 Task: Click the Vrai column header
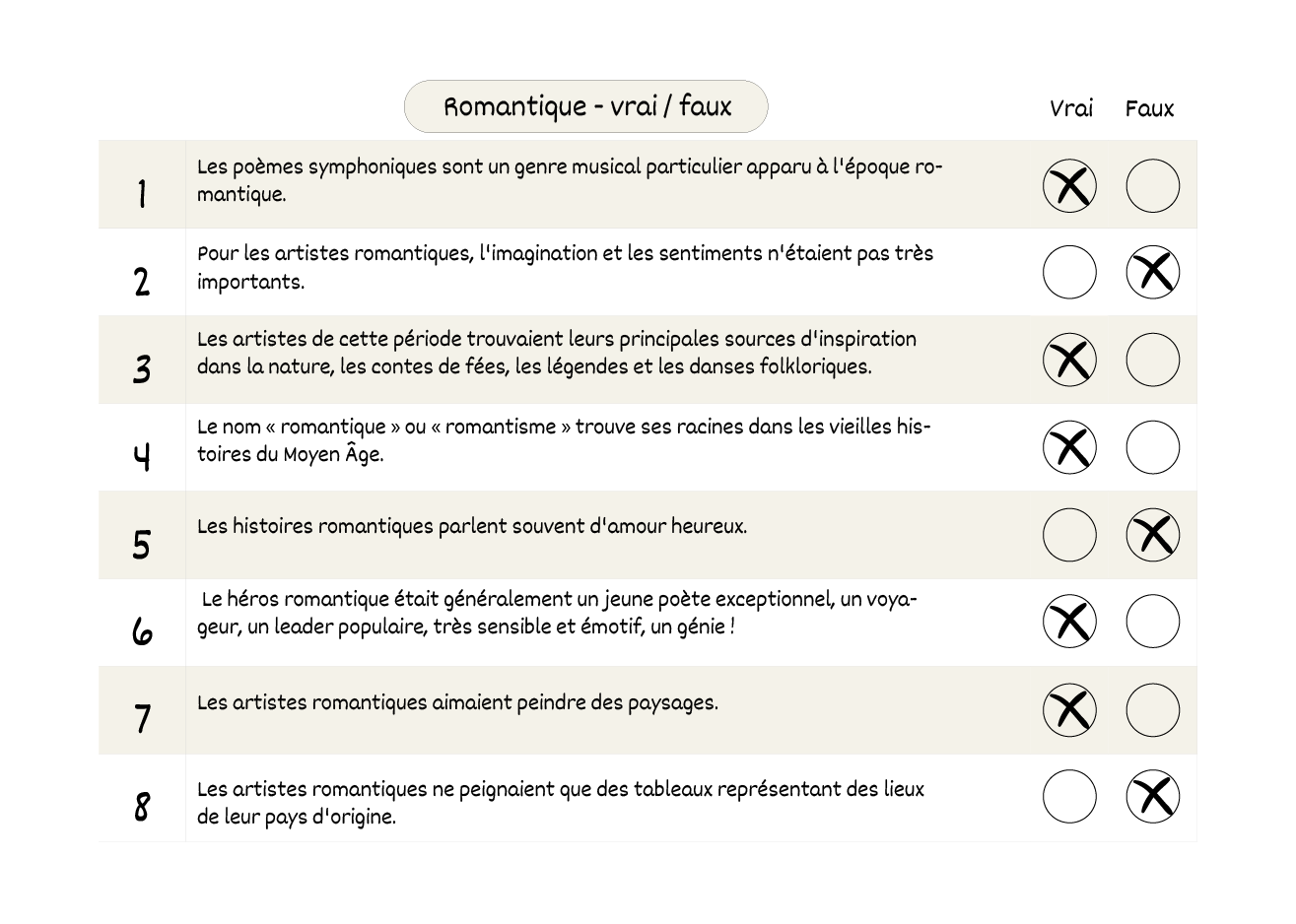click(1071, 108)
